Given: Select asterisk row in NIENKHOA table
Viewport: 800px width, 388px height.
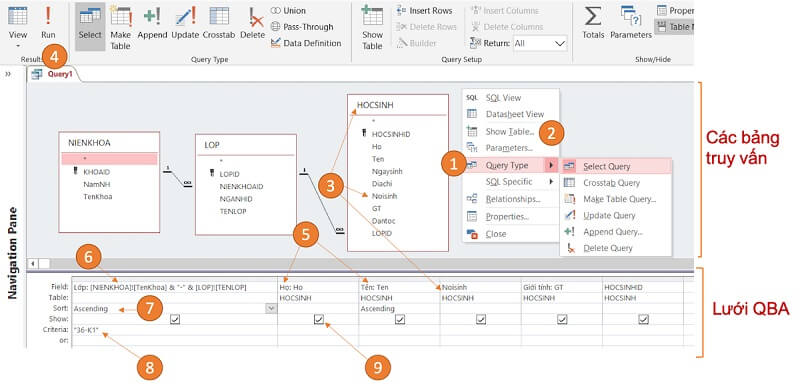Looking at the screenshot, I should coord(109,159).
